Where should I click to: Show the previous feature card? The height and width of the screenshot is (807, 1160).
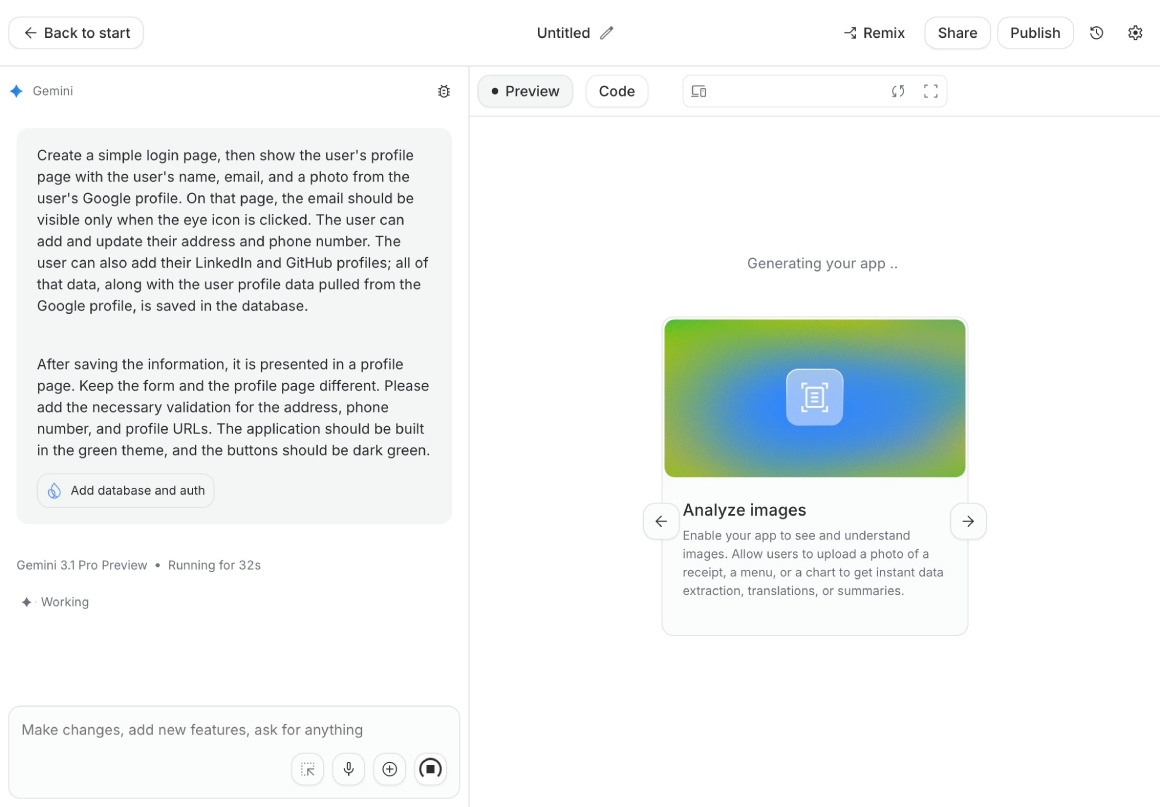pyautogui.click(x=661, y=520)
